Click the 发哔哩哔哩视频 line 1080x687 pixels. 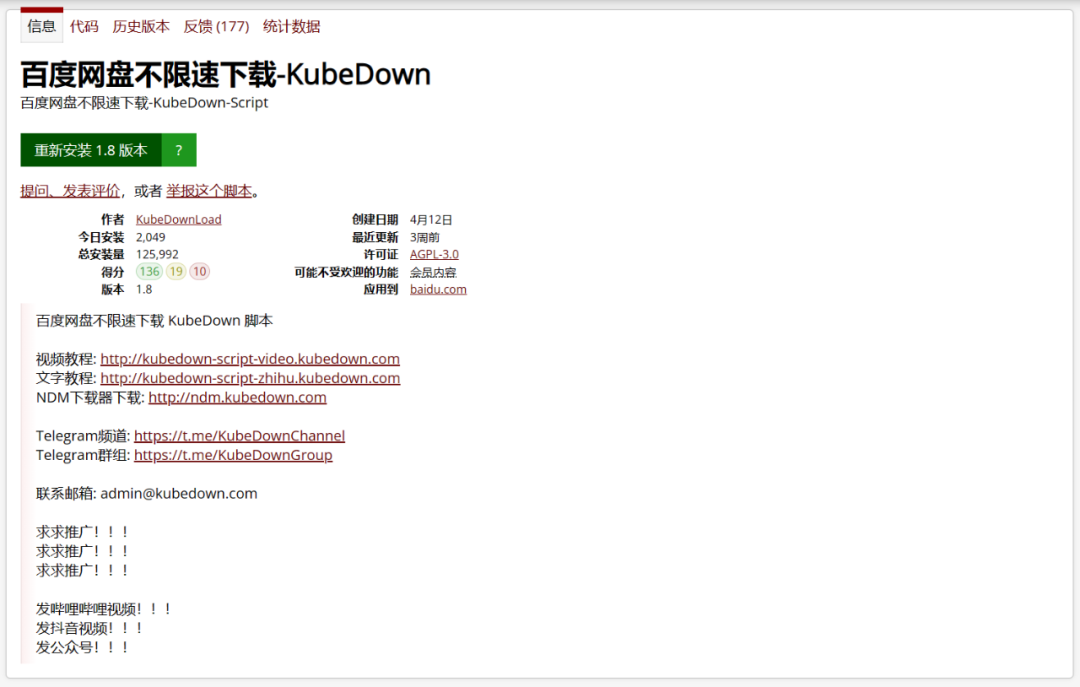pos(103,609)
